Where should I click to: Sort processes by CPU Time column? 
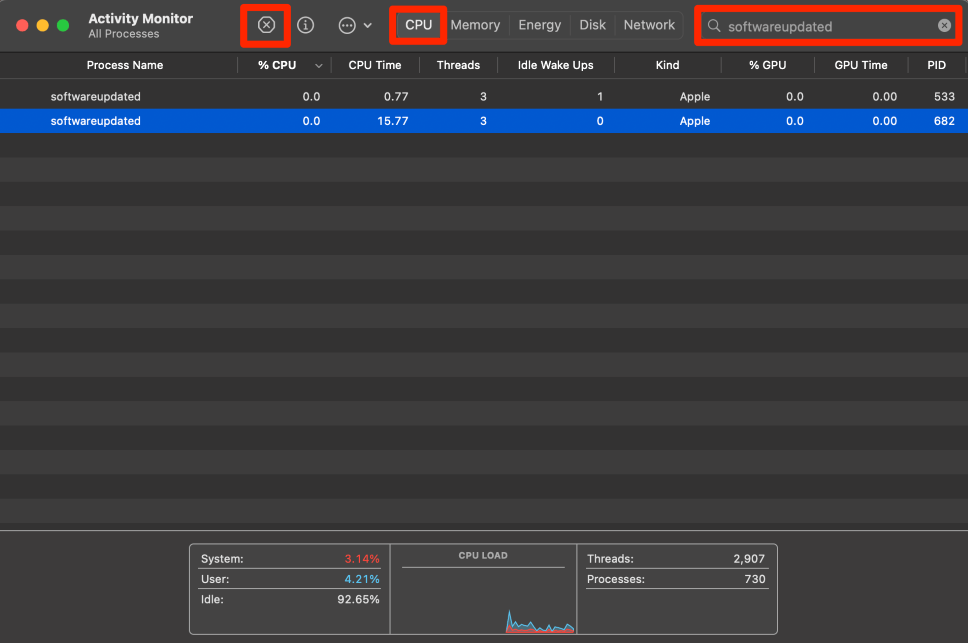pyautogui.click(x=374, y=65)
